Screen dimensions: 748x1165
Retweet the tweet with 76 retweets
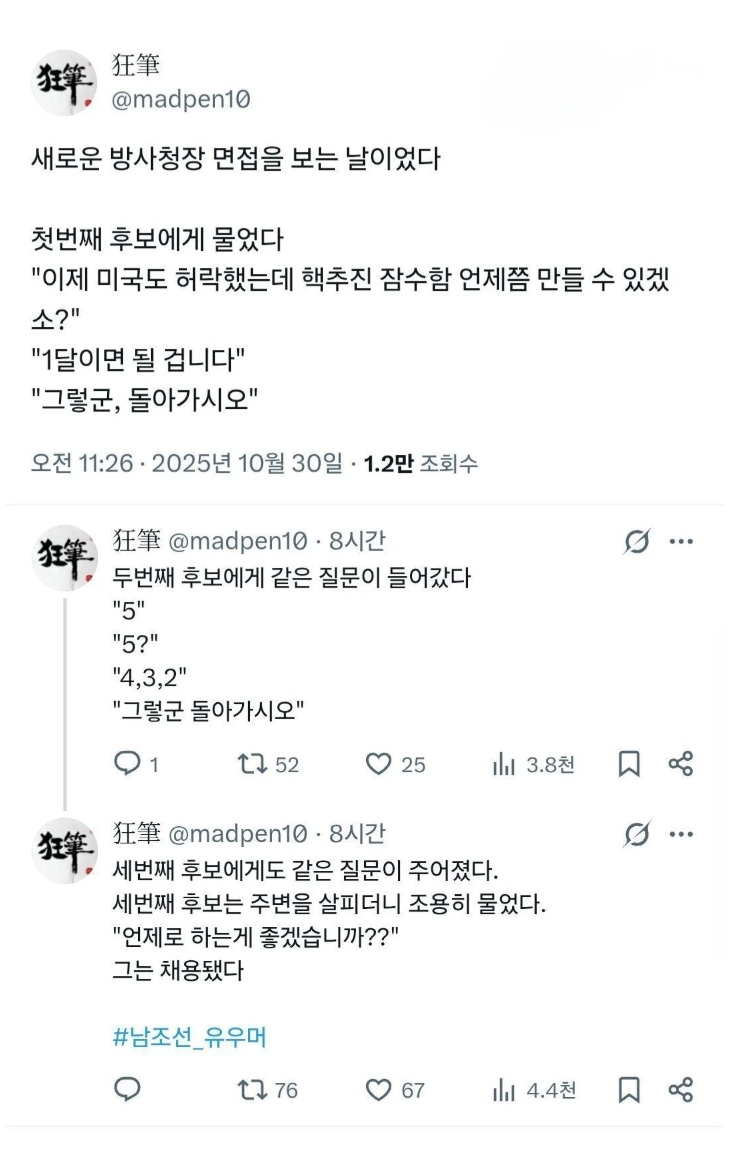(x=250, y=1089)
